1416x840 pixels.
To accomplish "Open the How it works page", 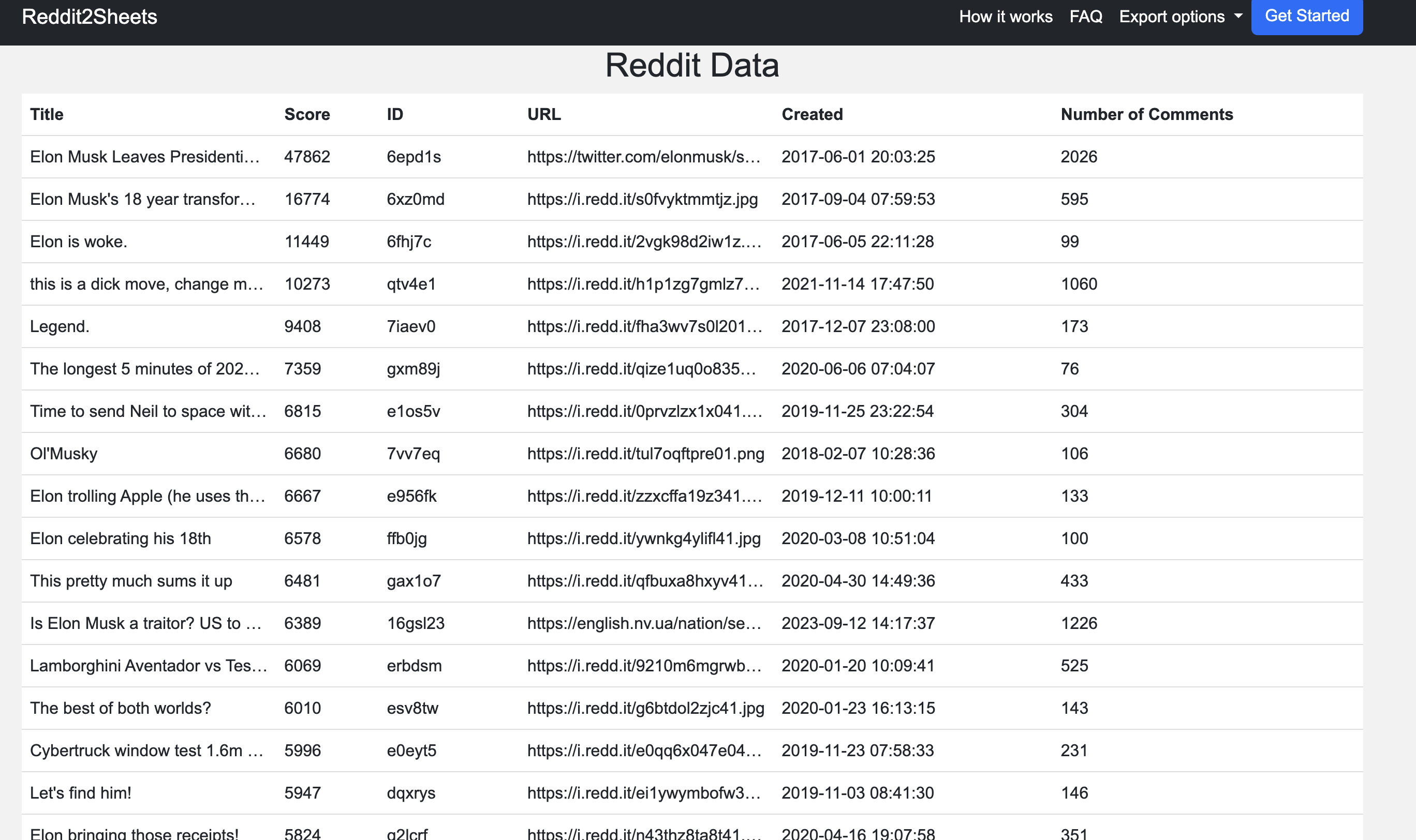I will [x=1006, y=17].
